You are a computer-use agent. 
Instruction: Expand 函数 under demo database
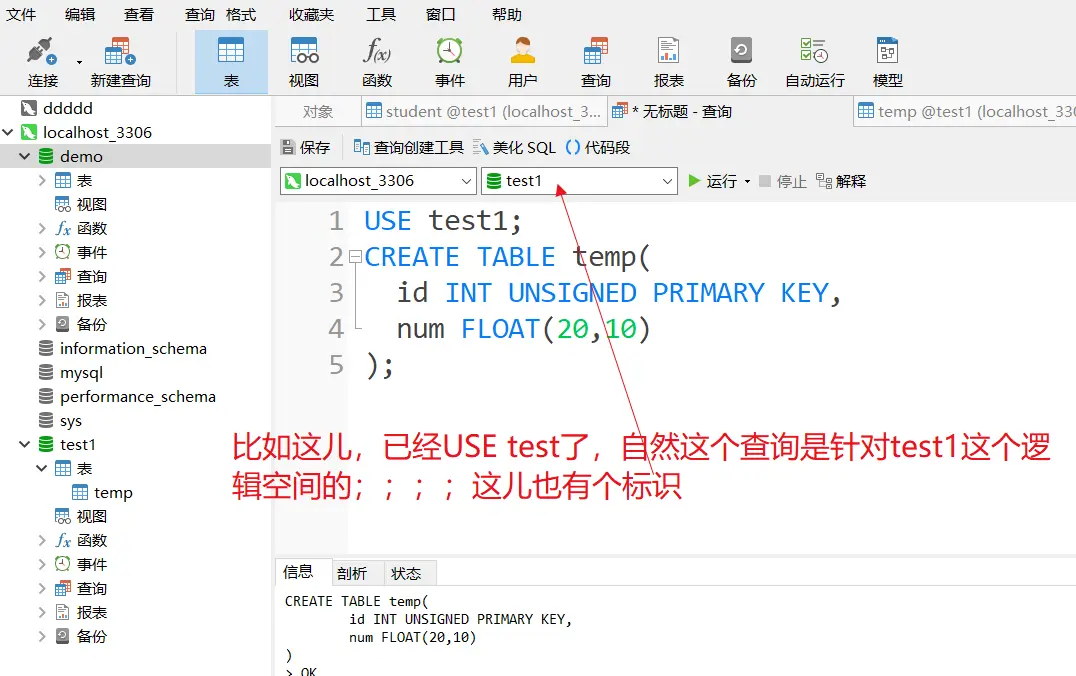pyautogui.click(x=42, y=229)
